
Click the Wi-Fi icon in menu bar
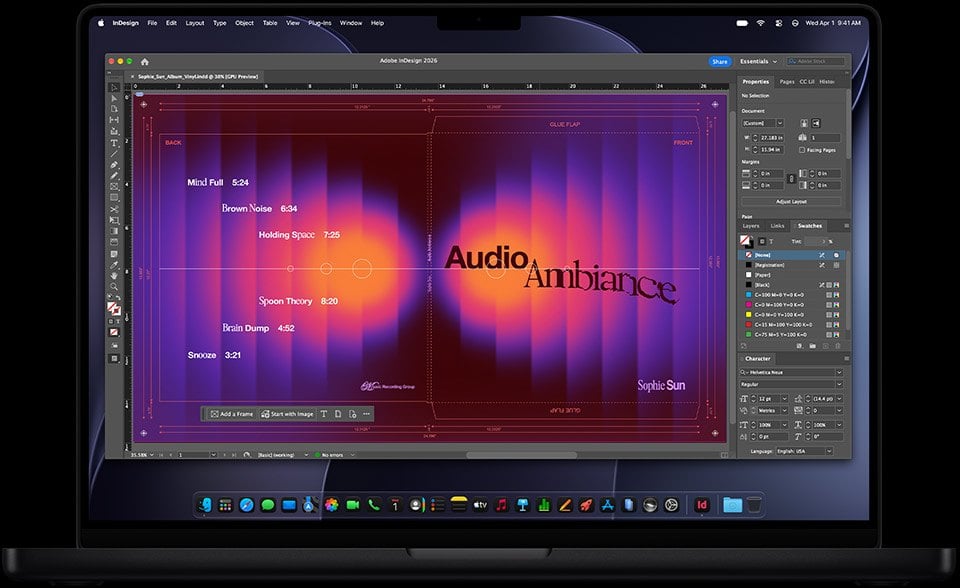click(760, 23)
